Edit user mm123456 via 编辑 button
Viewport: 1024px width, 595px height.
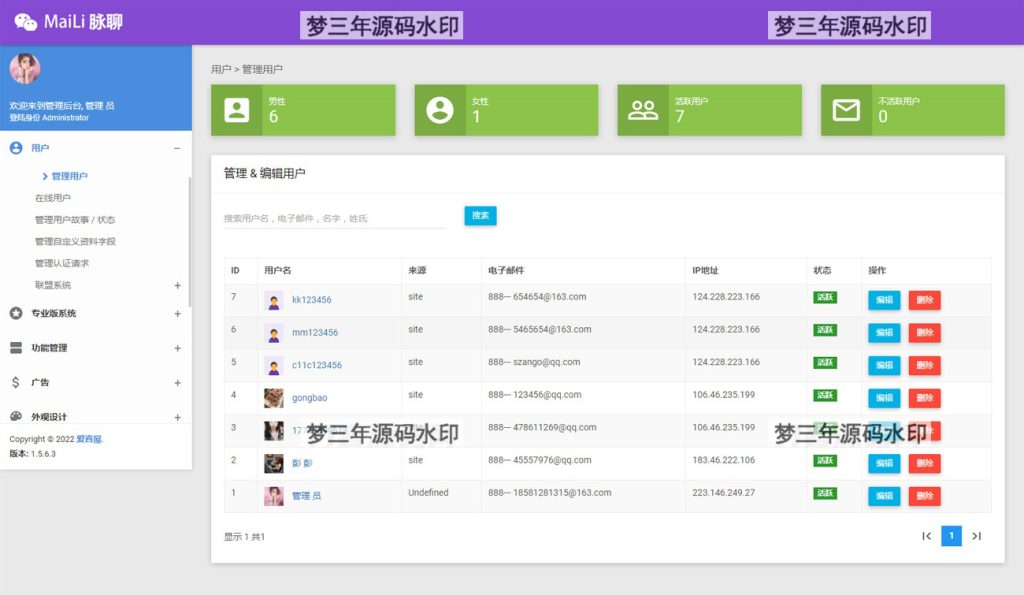pos(884,332)
